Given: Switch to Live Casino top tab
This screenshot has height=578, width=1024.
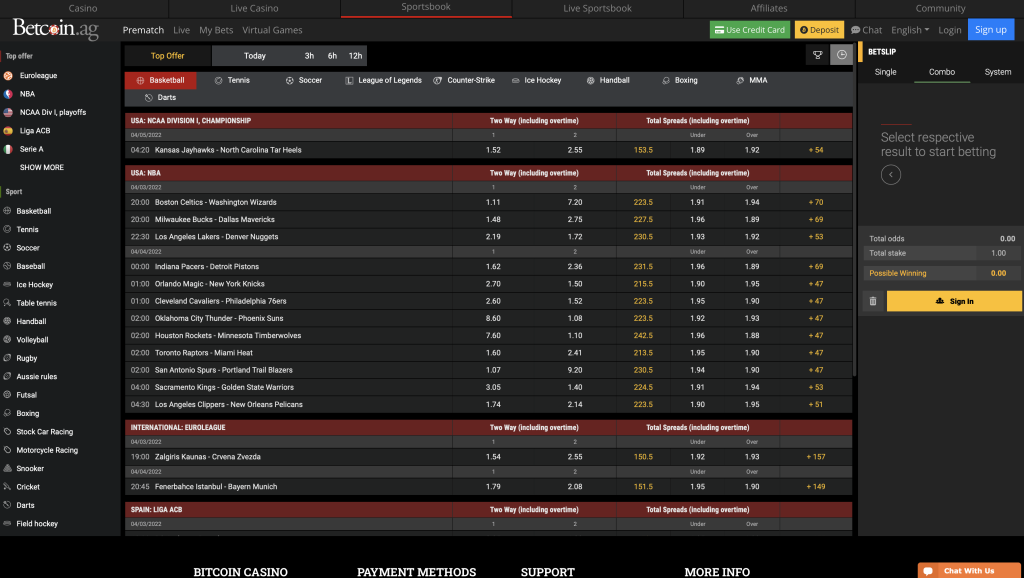Looking at the screenshot, I should click(x=255, y=8).
